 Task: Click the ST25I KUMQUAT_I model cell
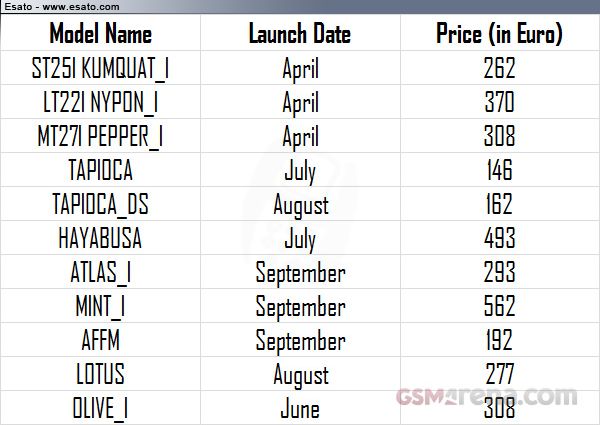[x=101, y=68]
